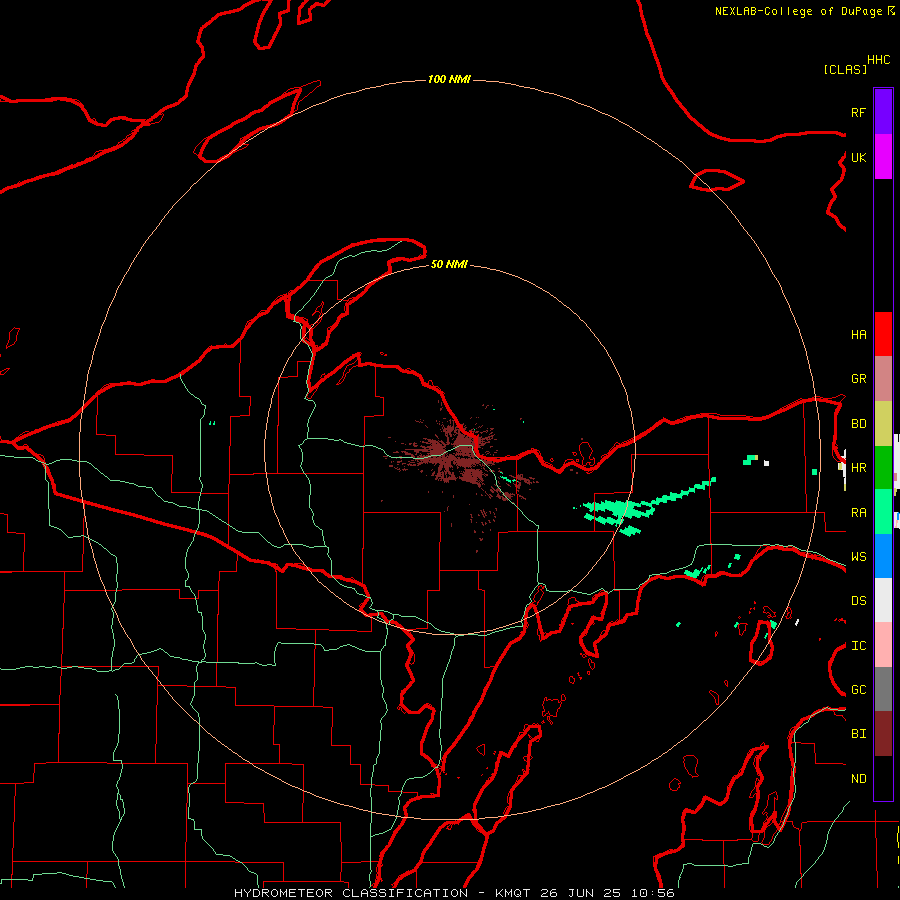Select the GC gray legend swatch
The height and width of the screenshot is (900, 900).
point(883,689)
